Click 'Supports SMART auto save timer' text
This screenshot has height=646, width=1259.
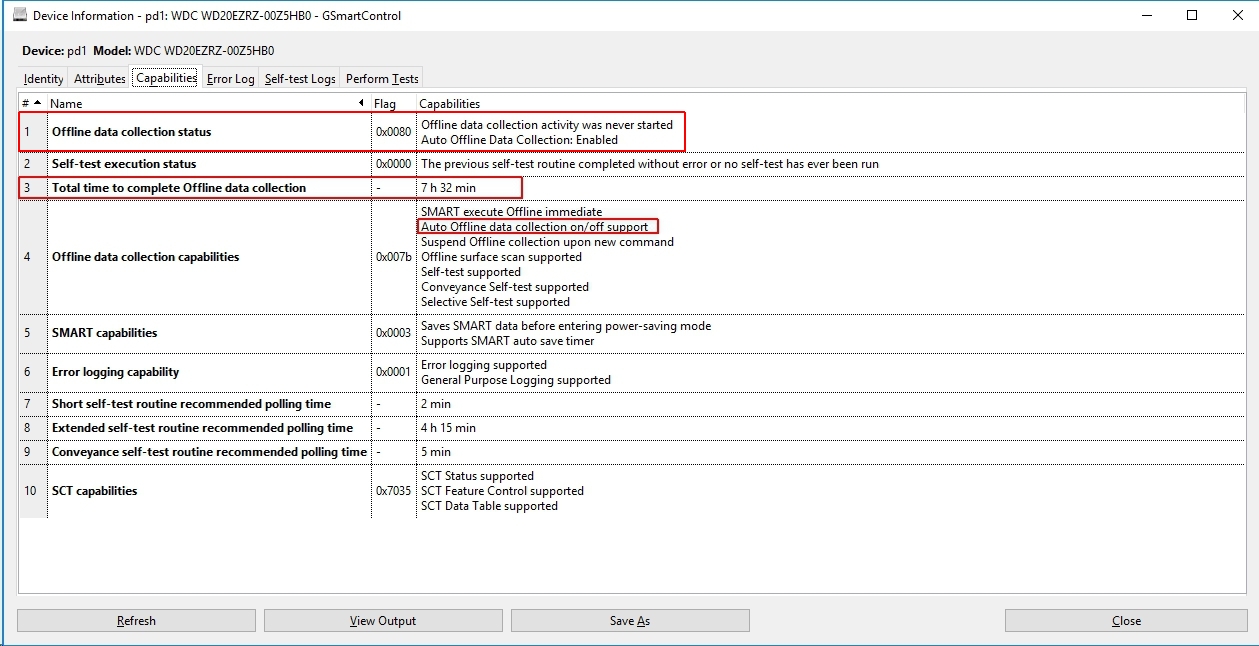507,341
